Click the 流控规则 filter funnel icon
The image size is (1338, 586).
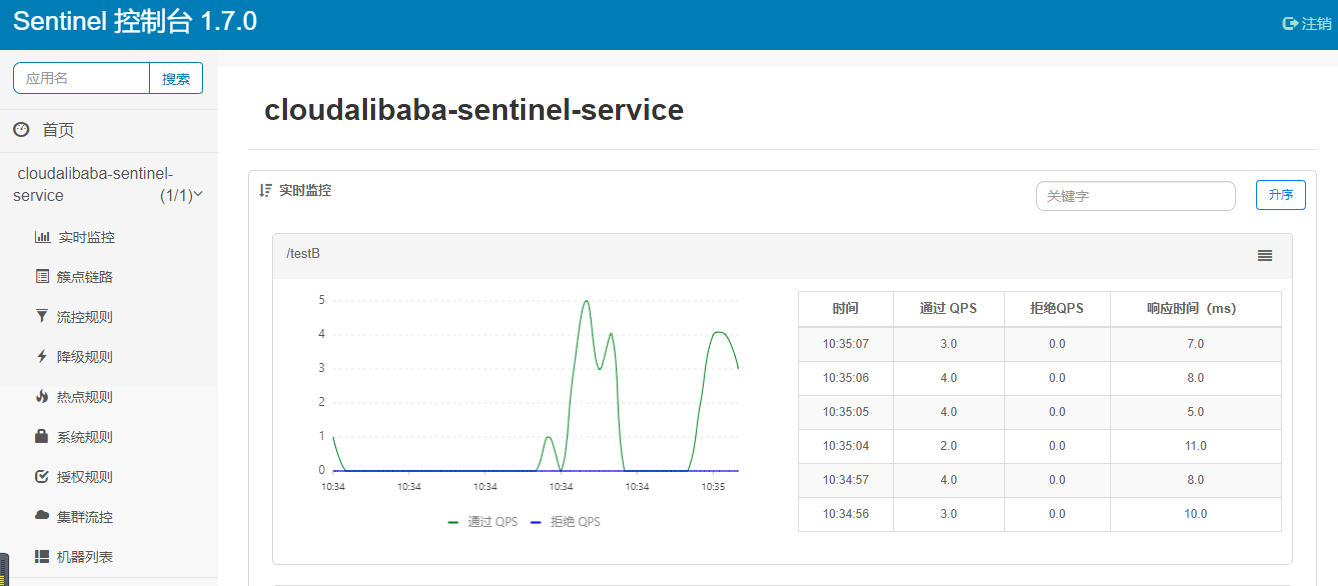click(x=42, y=317)
